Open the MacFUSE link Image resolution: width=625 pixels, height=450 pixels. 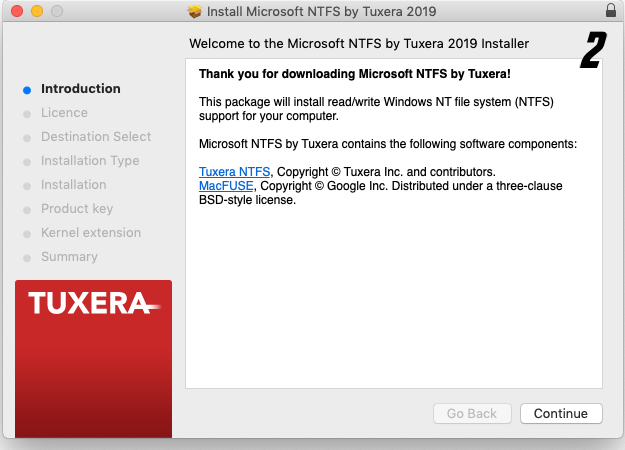[x=226, y=186]
